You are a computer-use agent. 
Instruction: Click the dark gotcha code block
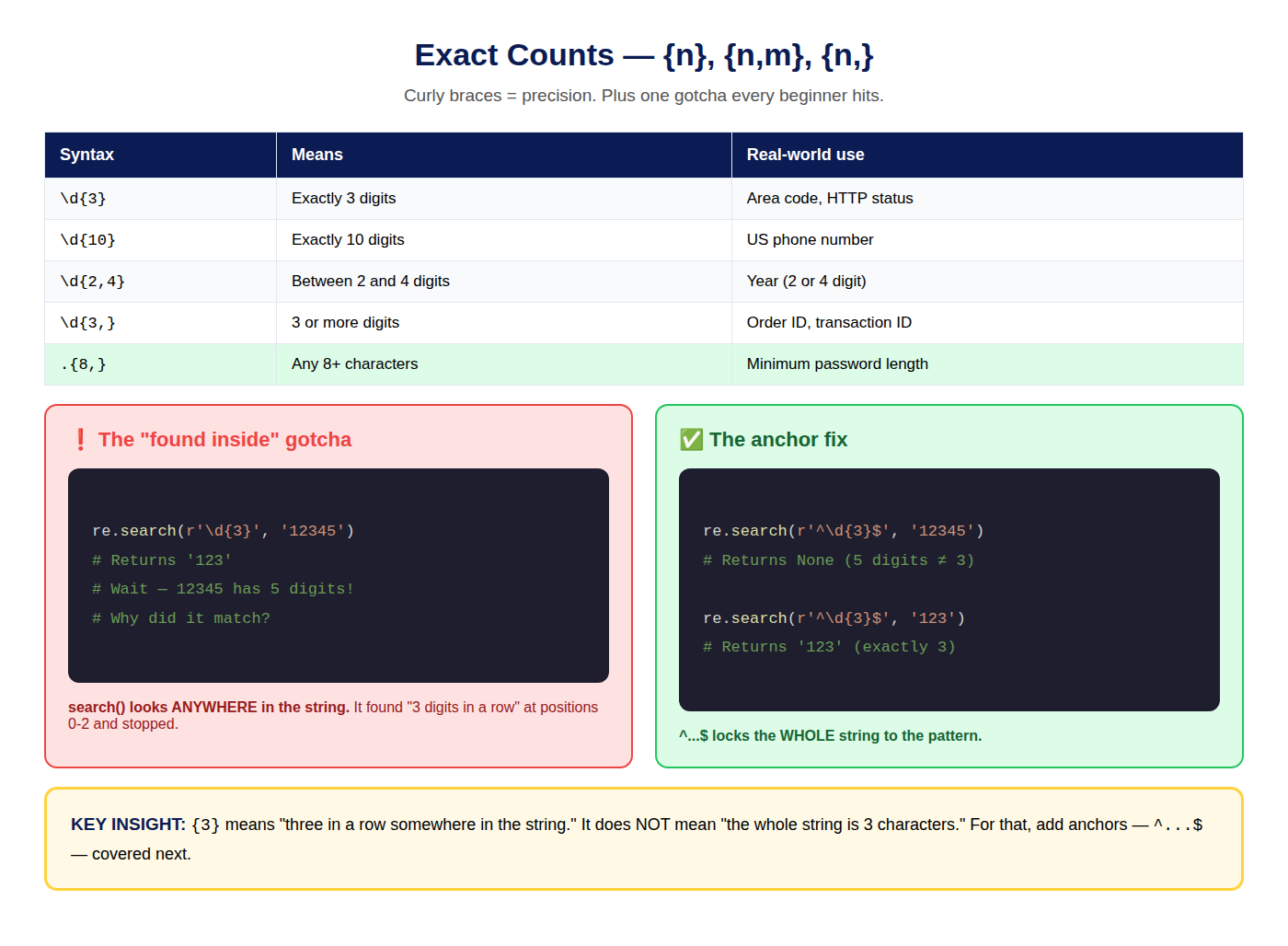click(x=339, y=575)
